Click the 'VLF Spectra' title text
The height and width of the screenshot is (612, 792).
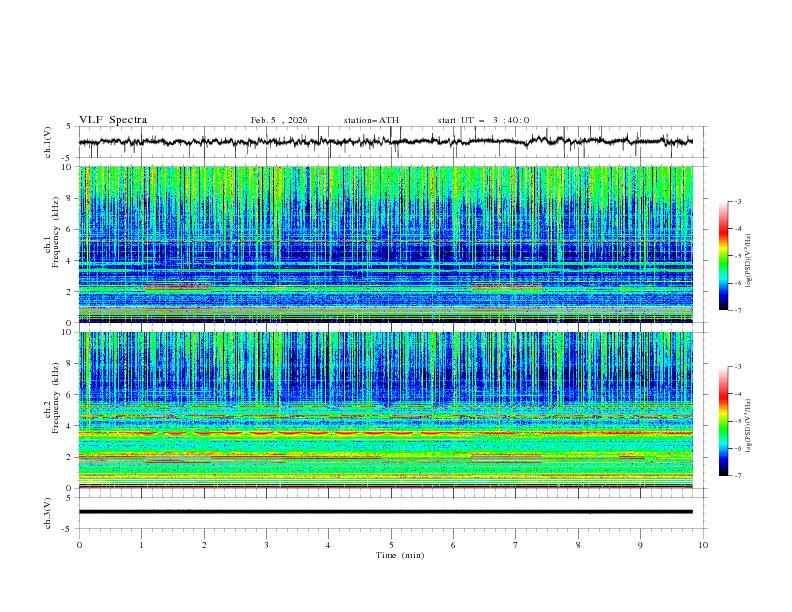113,120
